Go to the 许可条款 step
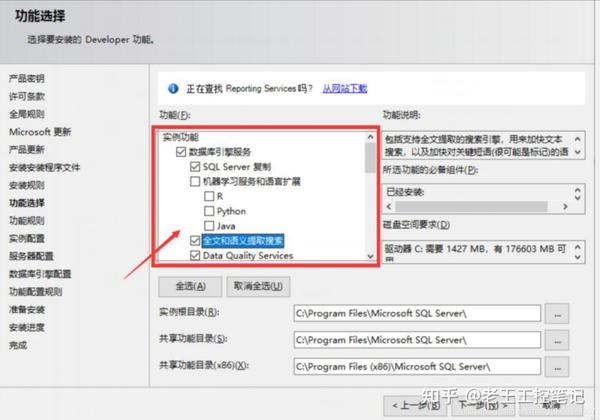 (27, 96)
